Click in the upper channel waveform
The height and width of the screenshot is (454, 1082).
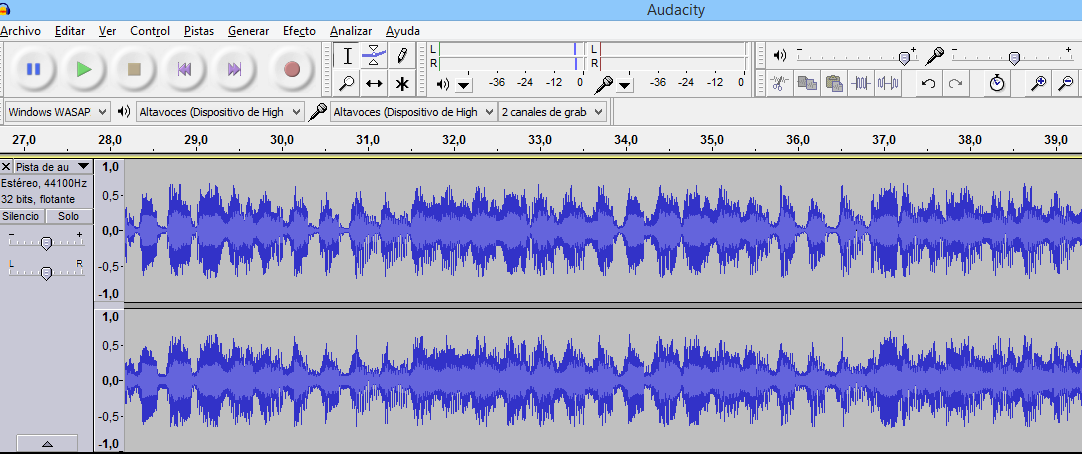[603, 230]
